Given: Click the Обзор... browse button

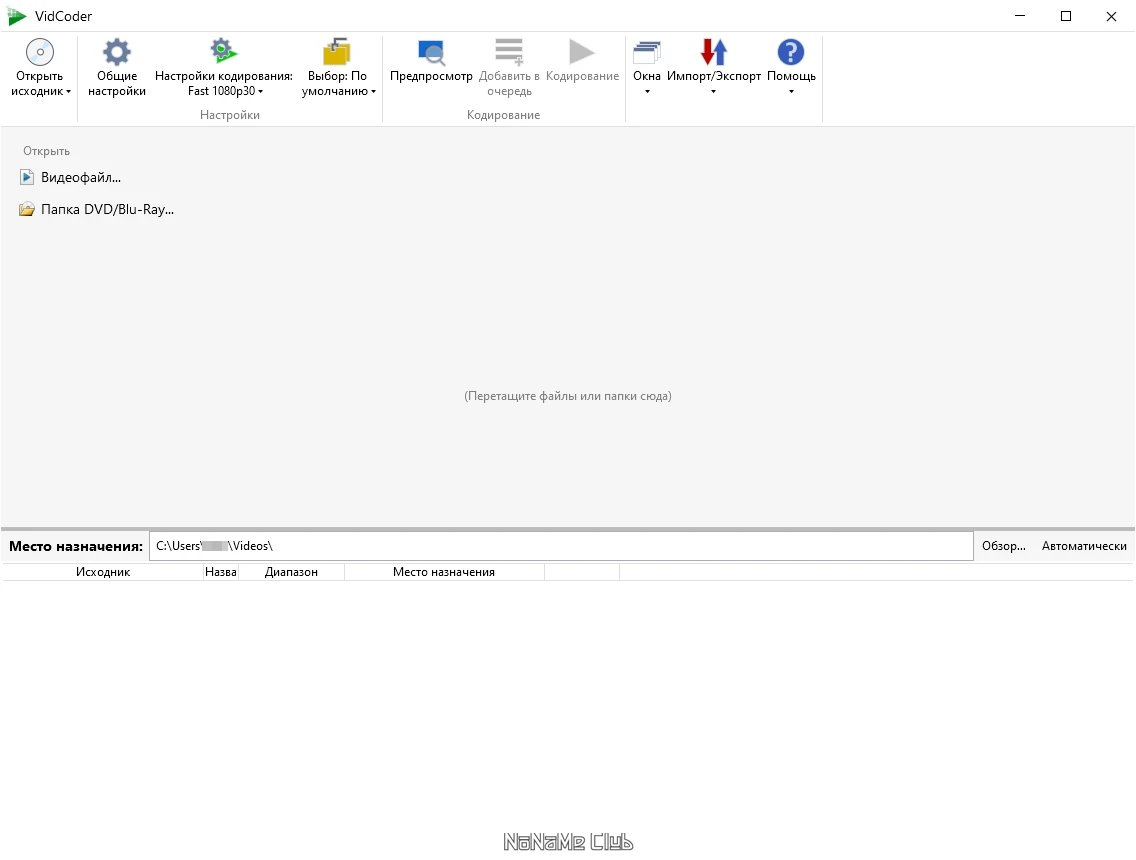Looking at the screenshot, I should click(x=1003, y=546).
